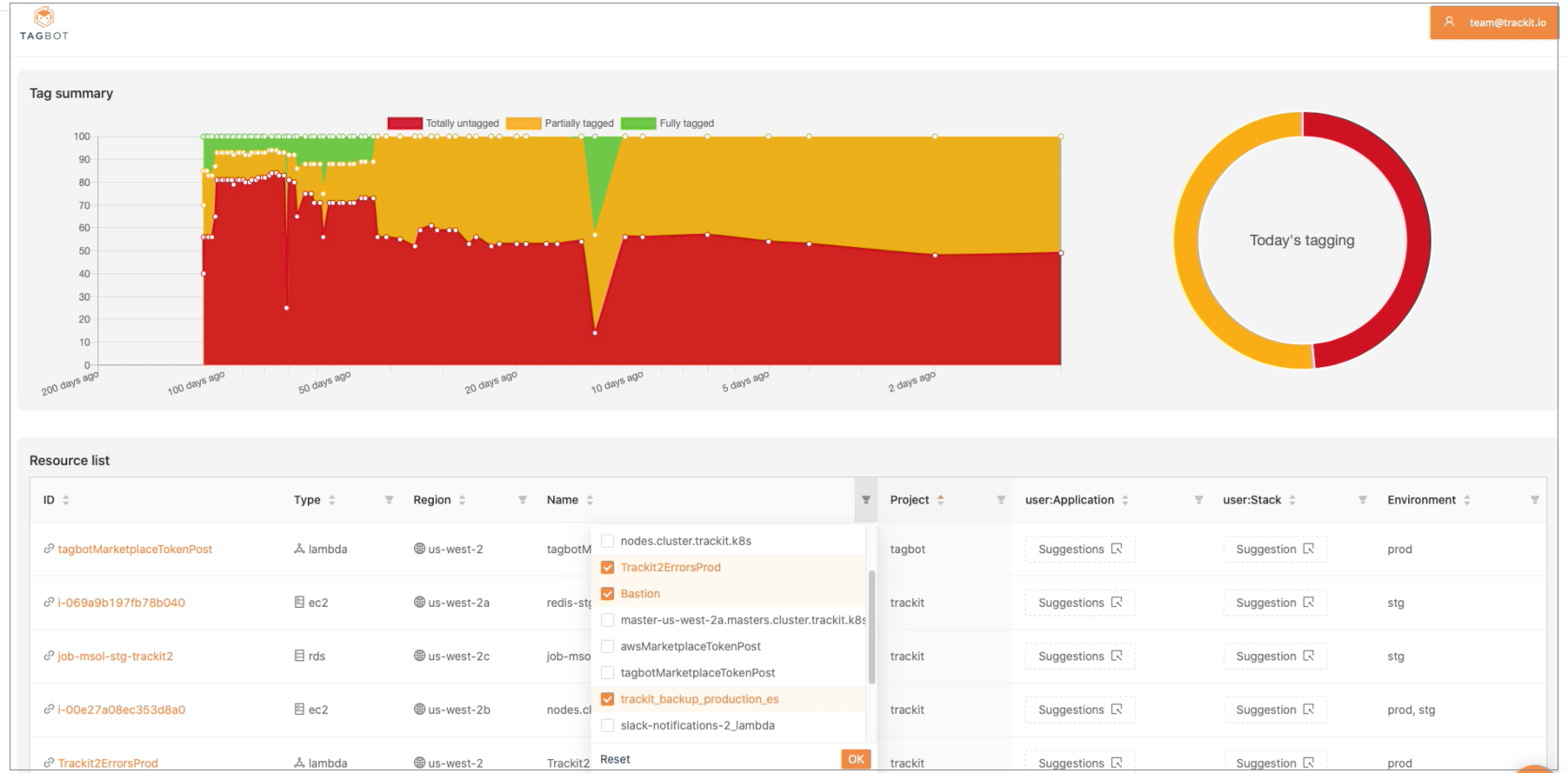The width and height of the screenshot is (1568, 773).
Task: Click the us-west-2 region in tagbotMarketplaceTokenPost row
Action: tap(456, 550)
